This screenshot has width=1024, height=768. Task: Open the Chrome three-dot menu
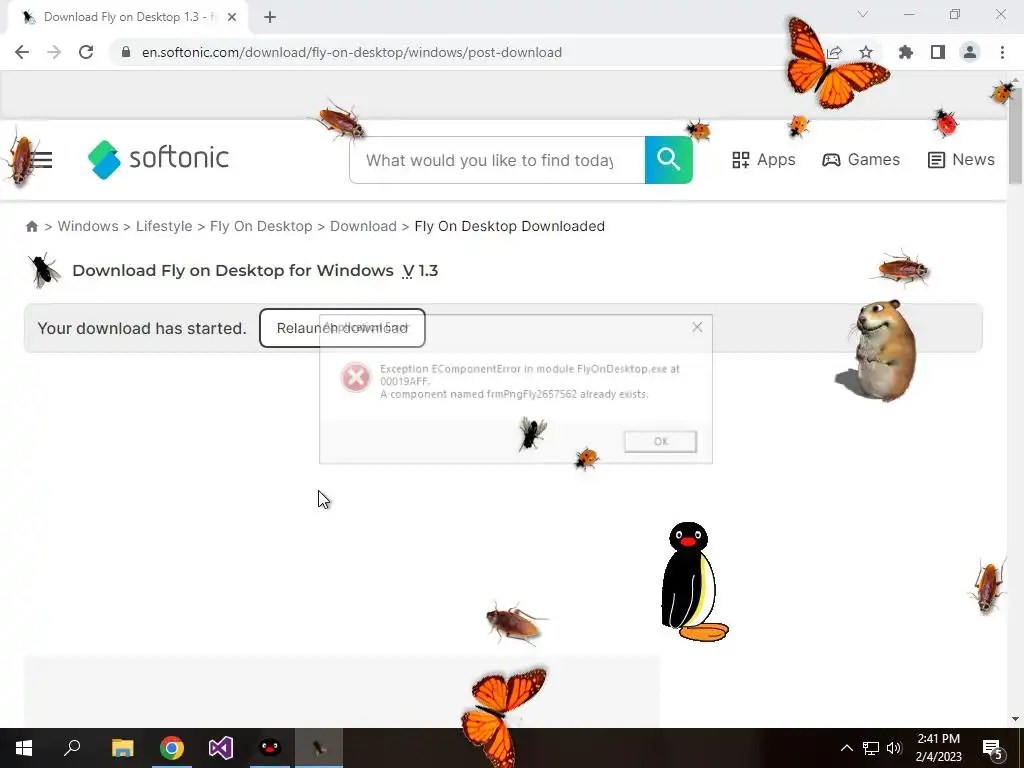point(1002,52)
